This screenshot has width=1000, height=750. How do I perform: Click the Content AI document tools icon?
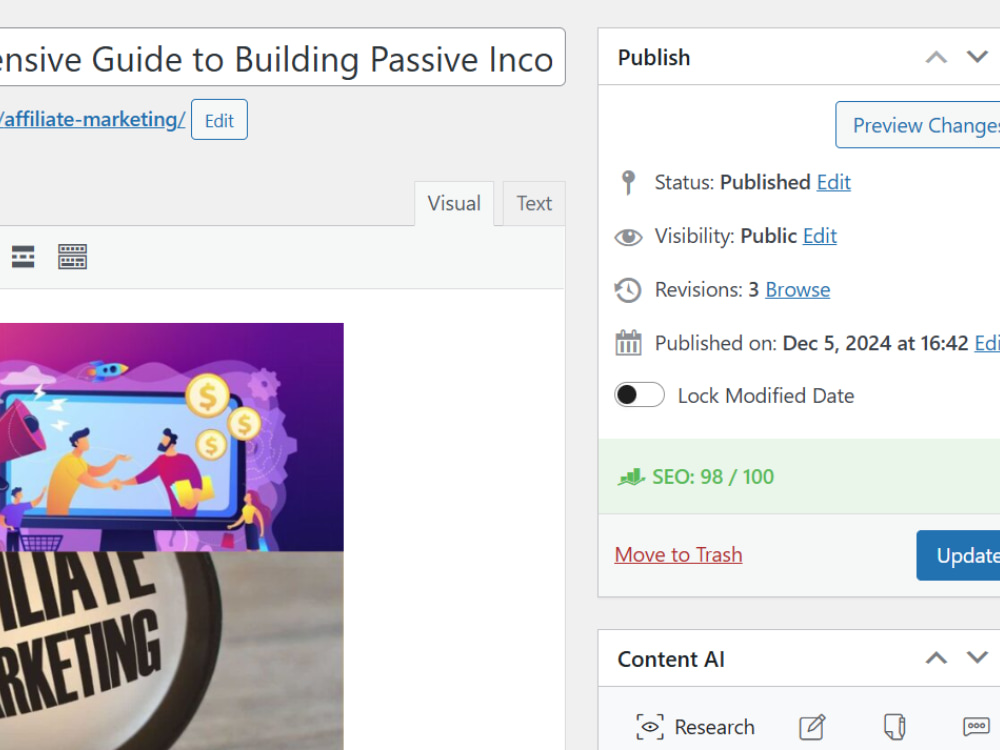894,726
